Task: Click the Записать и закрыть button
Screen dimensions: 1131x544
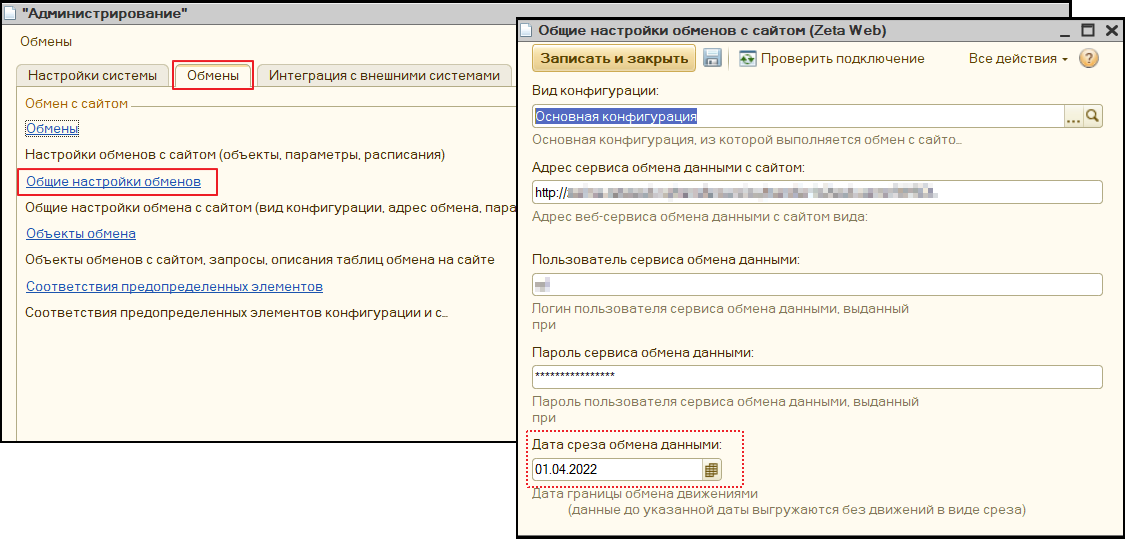Action: (614, 58)
